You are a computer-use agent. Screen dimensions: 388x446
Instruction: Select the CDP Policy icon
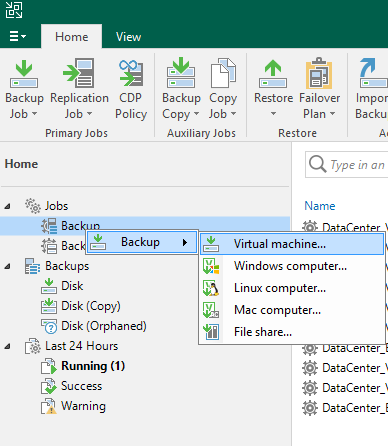point(131,73)
